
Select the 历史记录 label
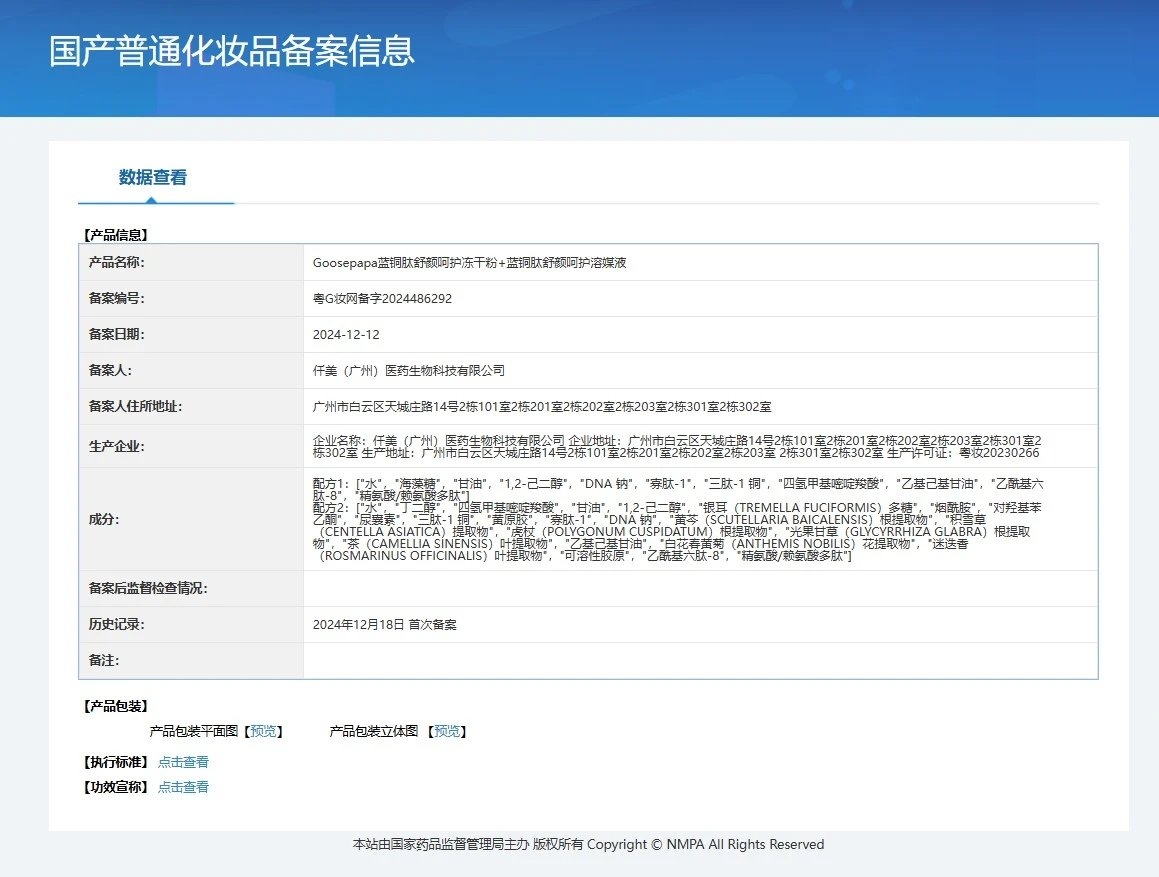pos(117,624)
